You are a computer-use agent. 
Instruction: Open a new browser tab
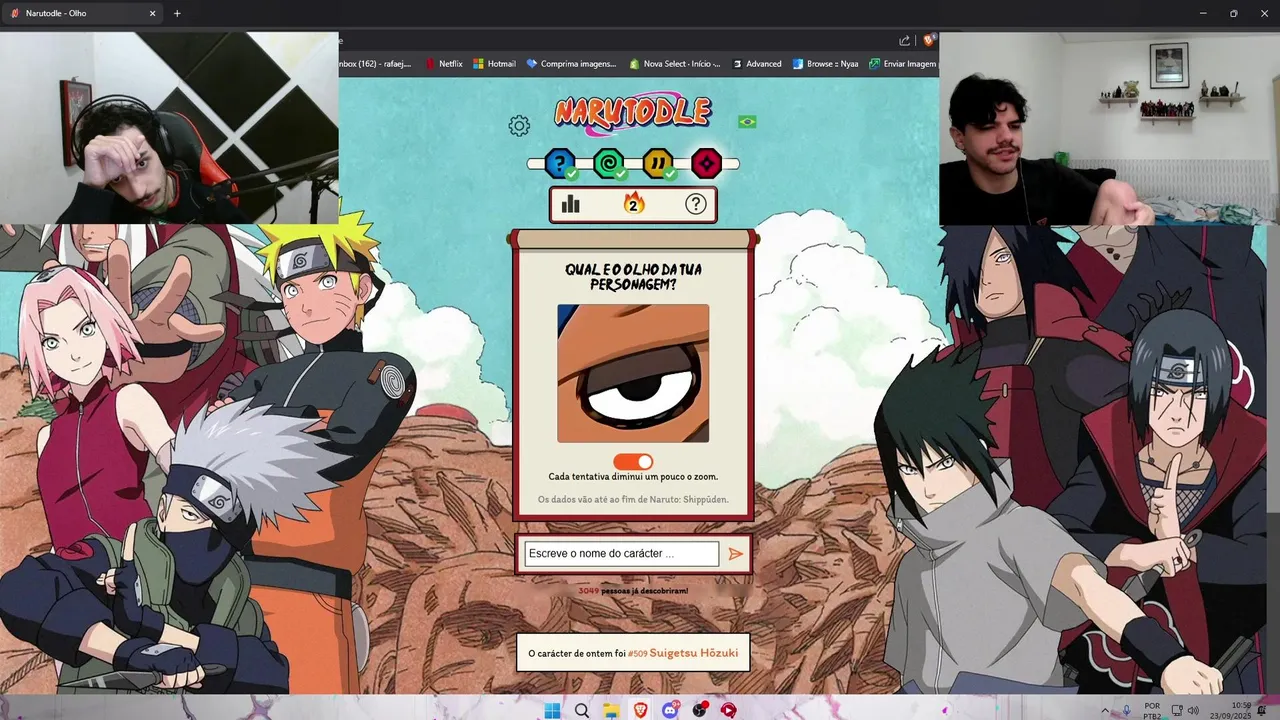pyautogui.click(x=177, y=13)
